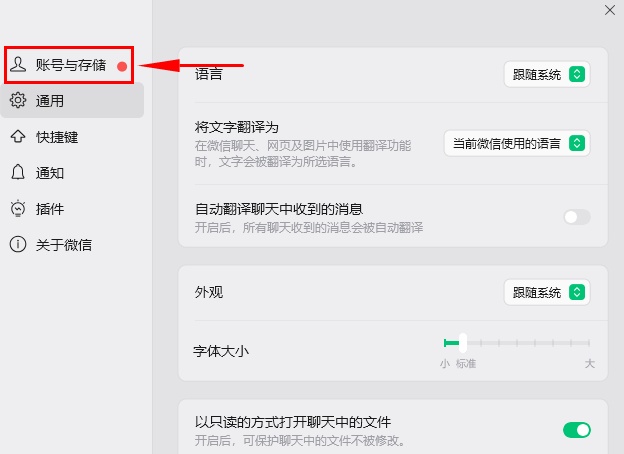Image resolution: width=624 pixels, height=454 pixels.
Task: Switch to the 快捷键 tab
Action: coord(72,136)
